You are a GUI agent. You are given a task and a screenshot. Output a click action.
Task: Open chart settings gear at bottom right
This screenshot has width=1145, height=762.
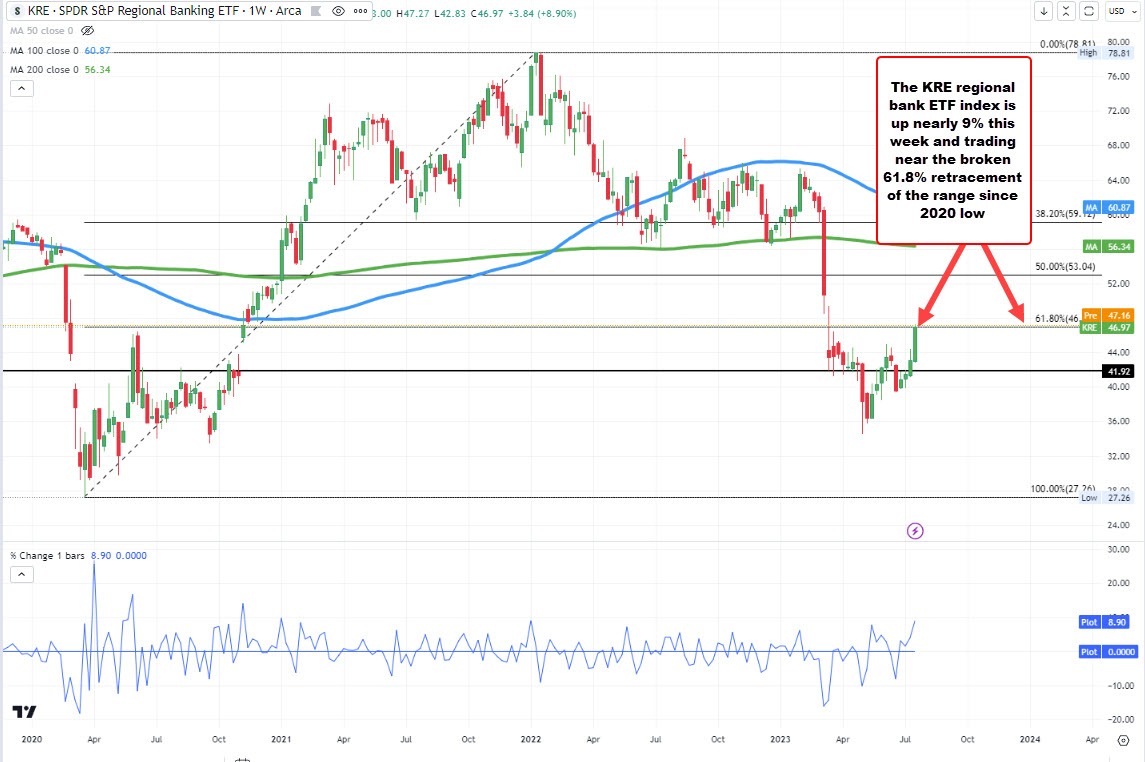point(1124,740)
